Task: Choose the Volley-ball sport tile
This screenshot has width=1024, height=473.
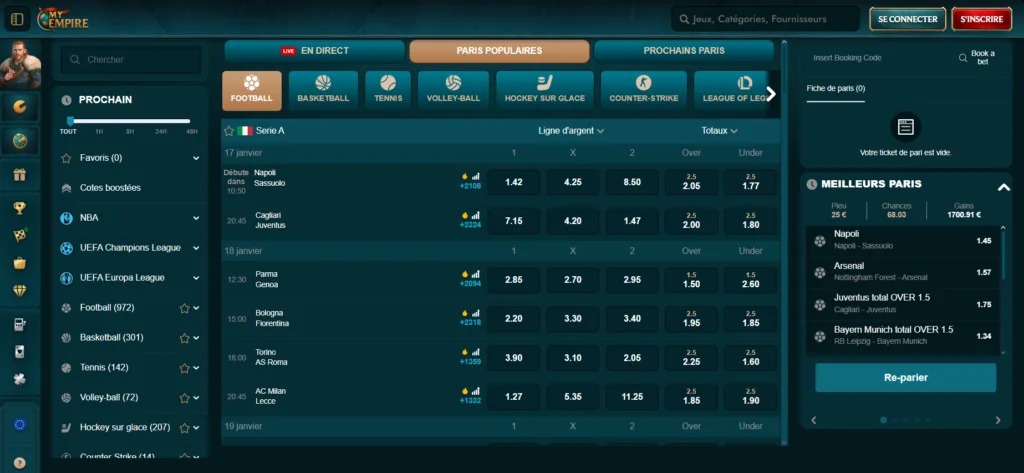Action: 453,89
